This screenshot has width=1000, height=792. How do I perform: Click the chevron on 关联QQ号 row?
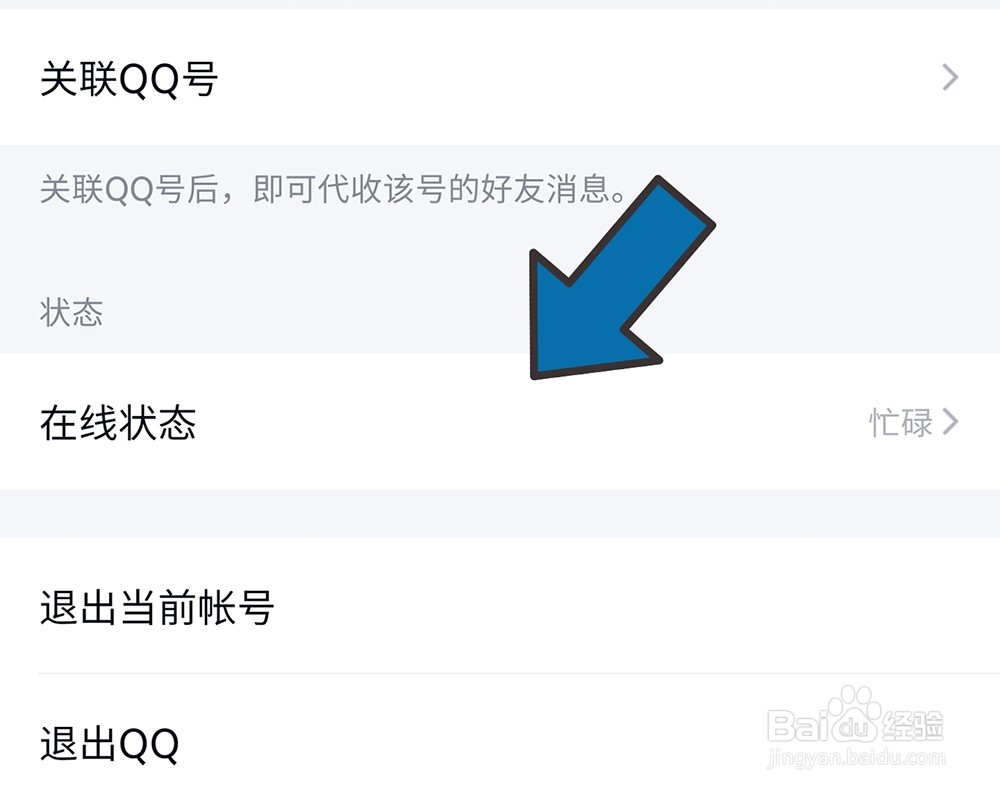coord(950,78)
